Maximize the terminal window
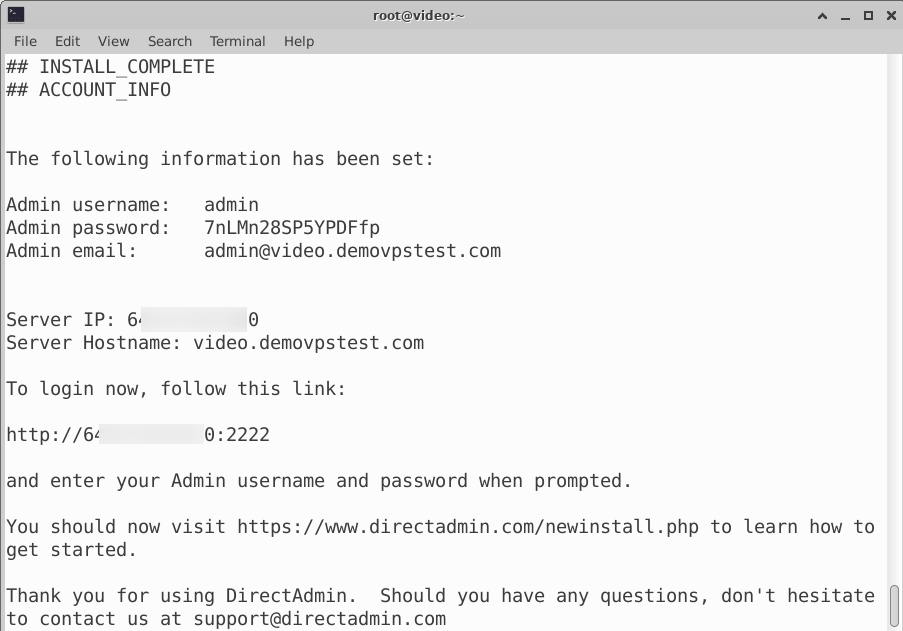 click(x=868, y=16)
